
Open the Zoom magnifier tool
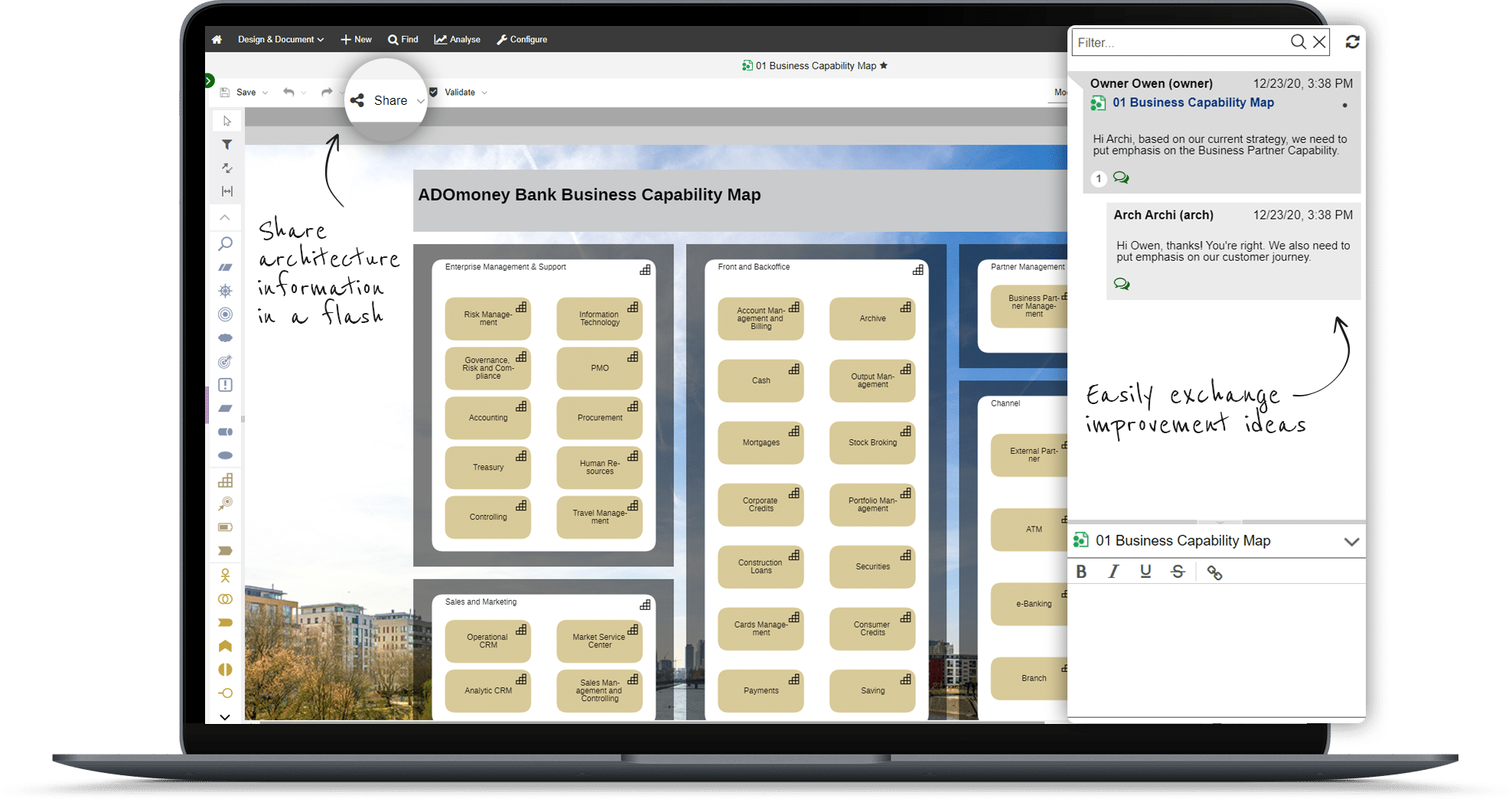coord(225,243)
